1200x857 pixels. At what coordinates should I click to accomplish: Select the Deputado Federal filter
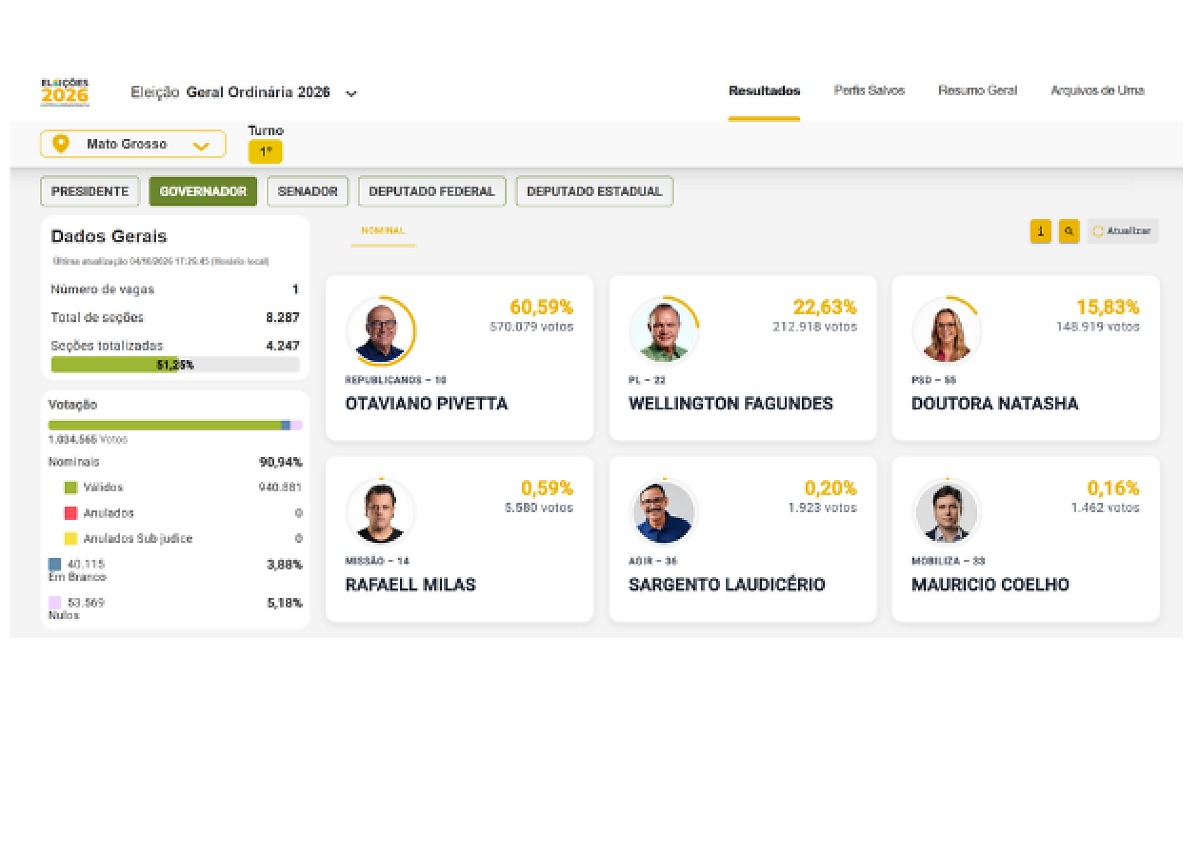click(x=432, y=191)
